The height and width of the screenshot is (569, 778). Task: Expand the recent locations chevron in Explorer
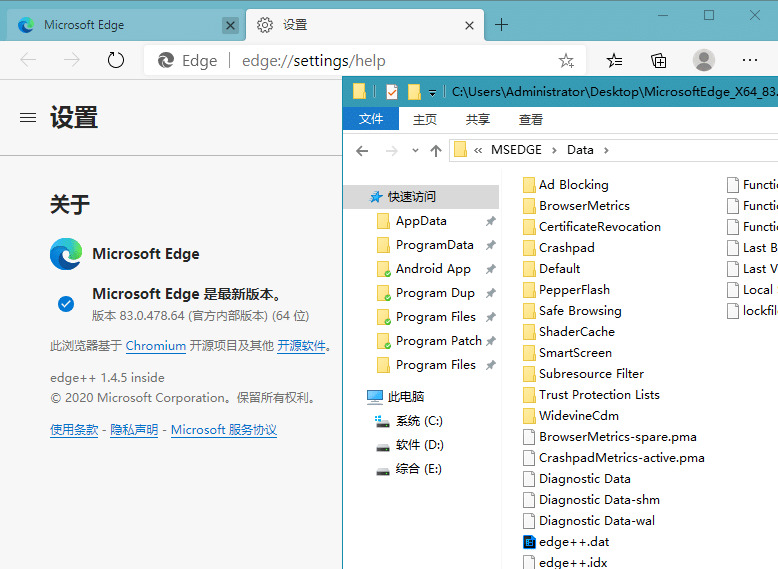click(x=415, y=151)
